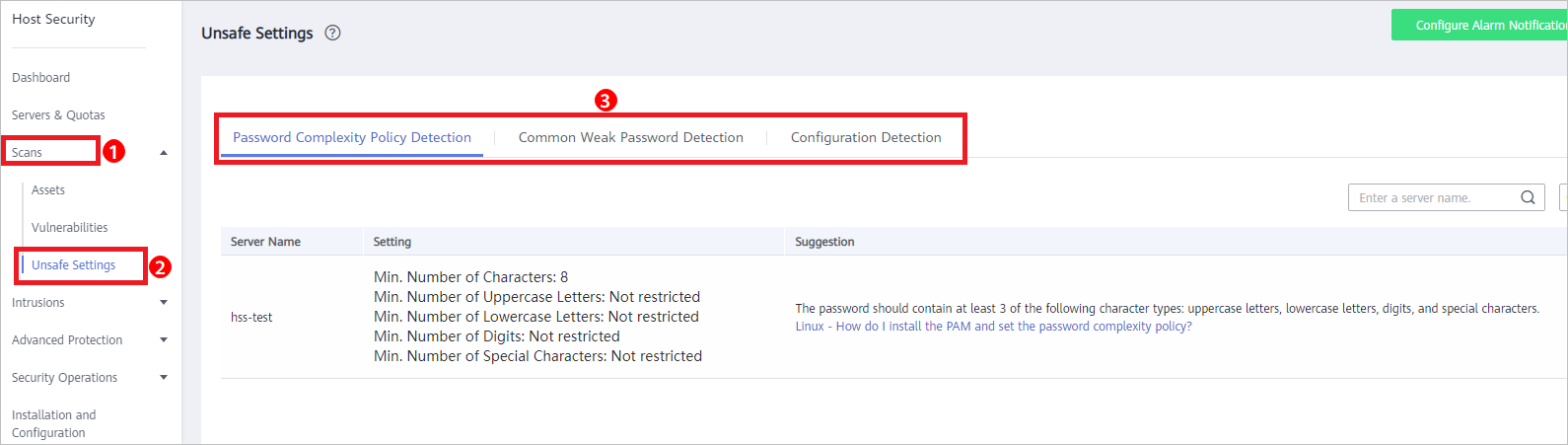Click the Scans menu item
Viewport: 1568px width, 445px height.
point(27,153)
